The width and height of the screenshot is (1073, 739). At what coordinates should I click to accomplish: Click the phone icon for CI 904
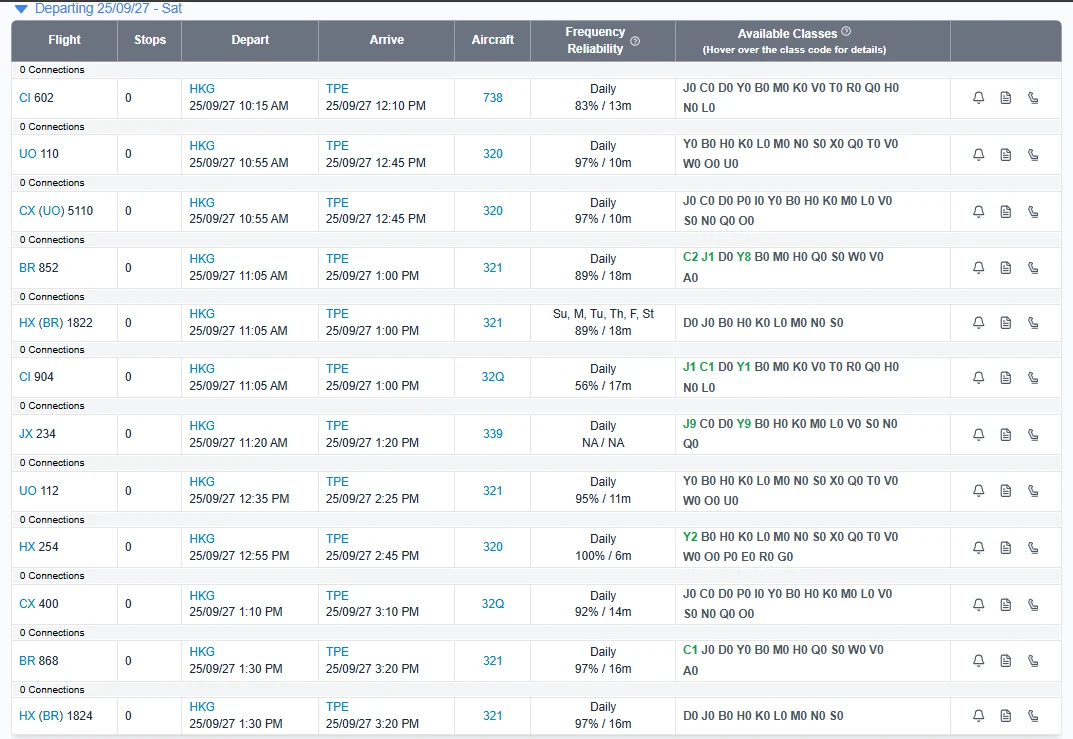[x=1033, y=378]
